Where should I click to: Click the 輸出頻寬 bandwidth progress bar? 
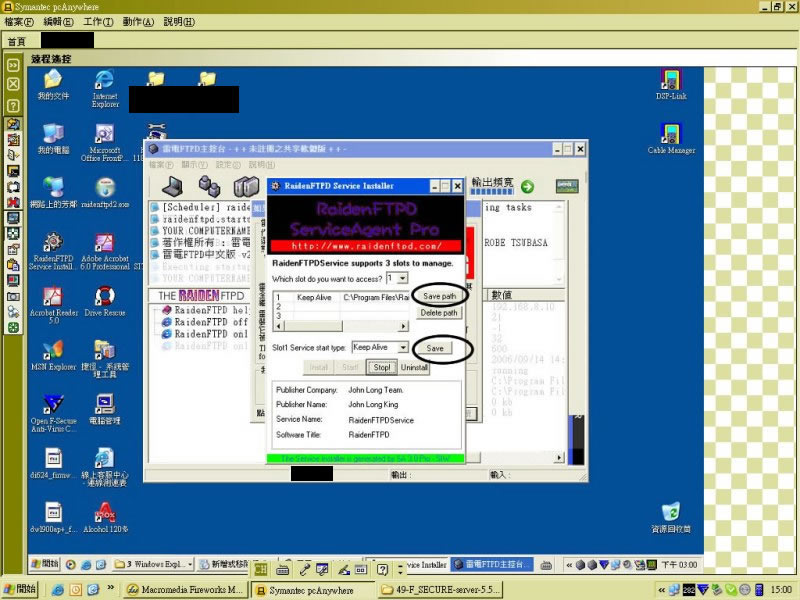coord(492,192)
